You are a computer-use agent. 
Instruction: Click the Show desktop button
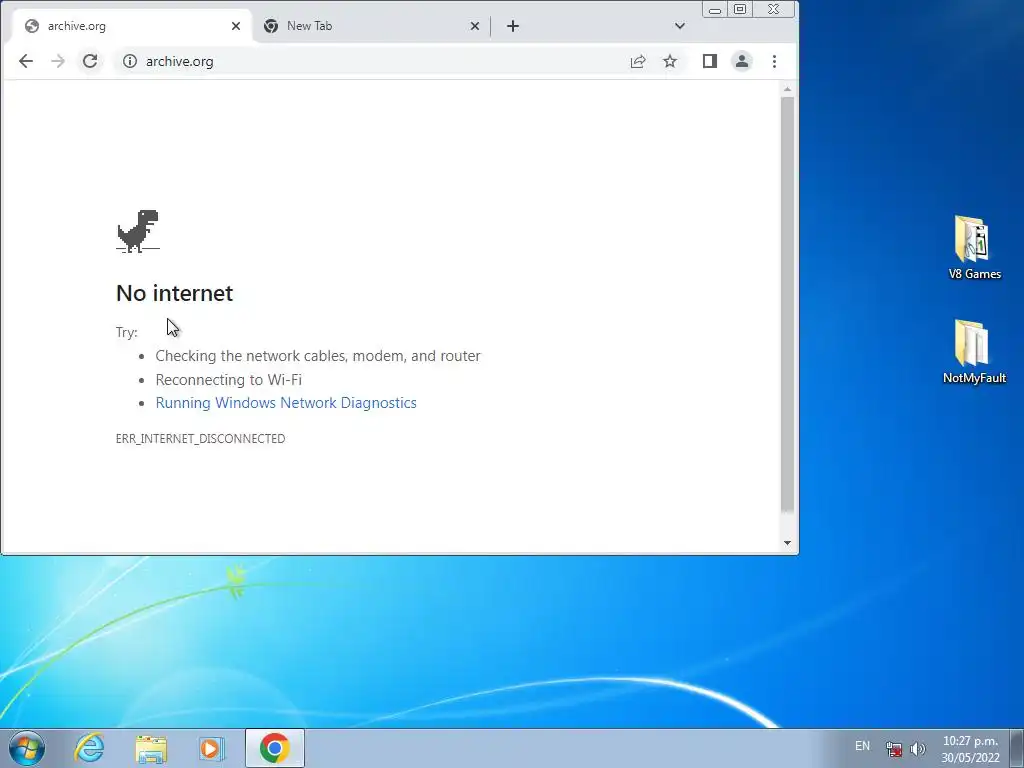pyautogui.click(x=1017, y=748)
